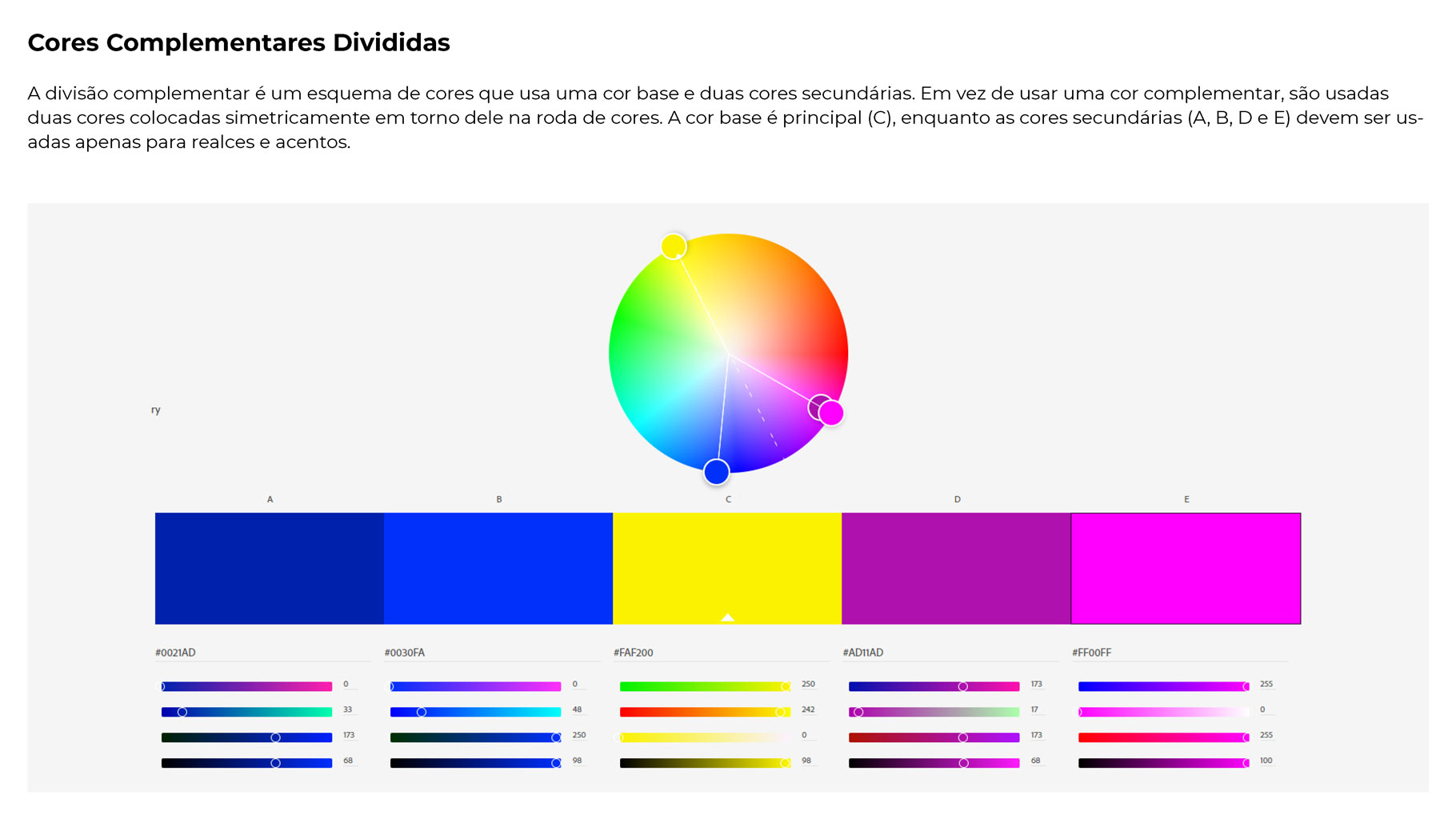Click the heading Cores Complementares Divididas
Viewport: 1456px width, 819px height.
coord(238,42)
